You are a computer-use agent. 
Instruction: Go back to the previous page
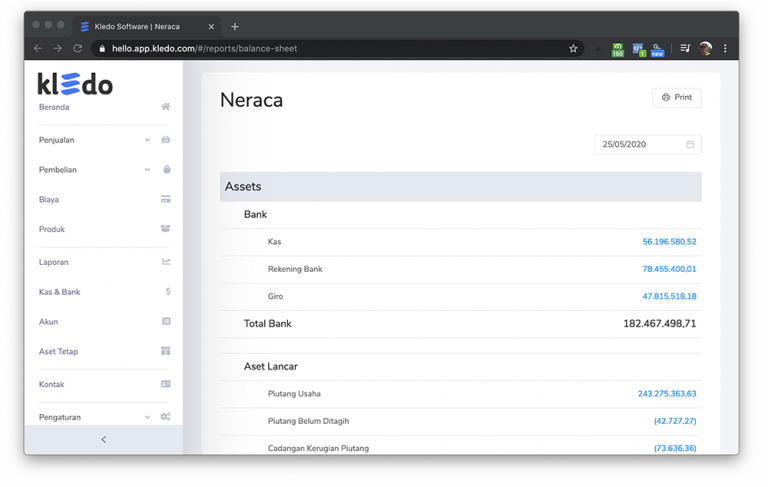pyautogui.click(x=38, y=49)
